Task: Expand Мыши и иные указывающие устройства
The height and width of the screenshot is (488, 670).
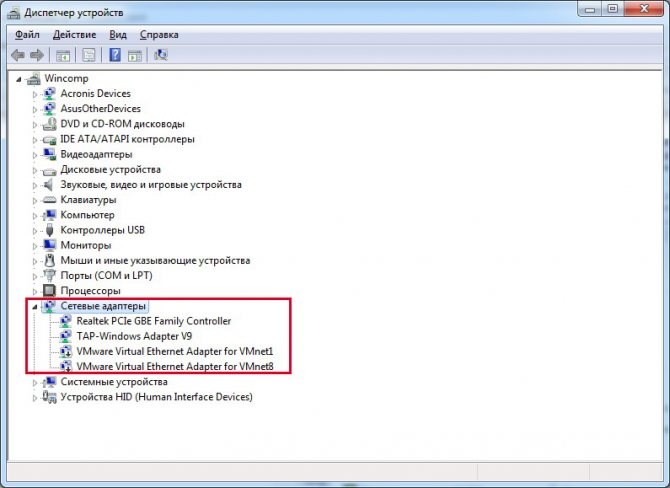Action: pyautogui.click(x=35, y=261)
